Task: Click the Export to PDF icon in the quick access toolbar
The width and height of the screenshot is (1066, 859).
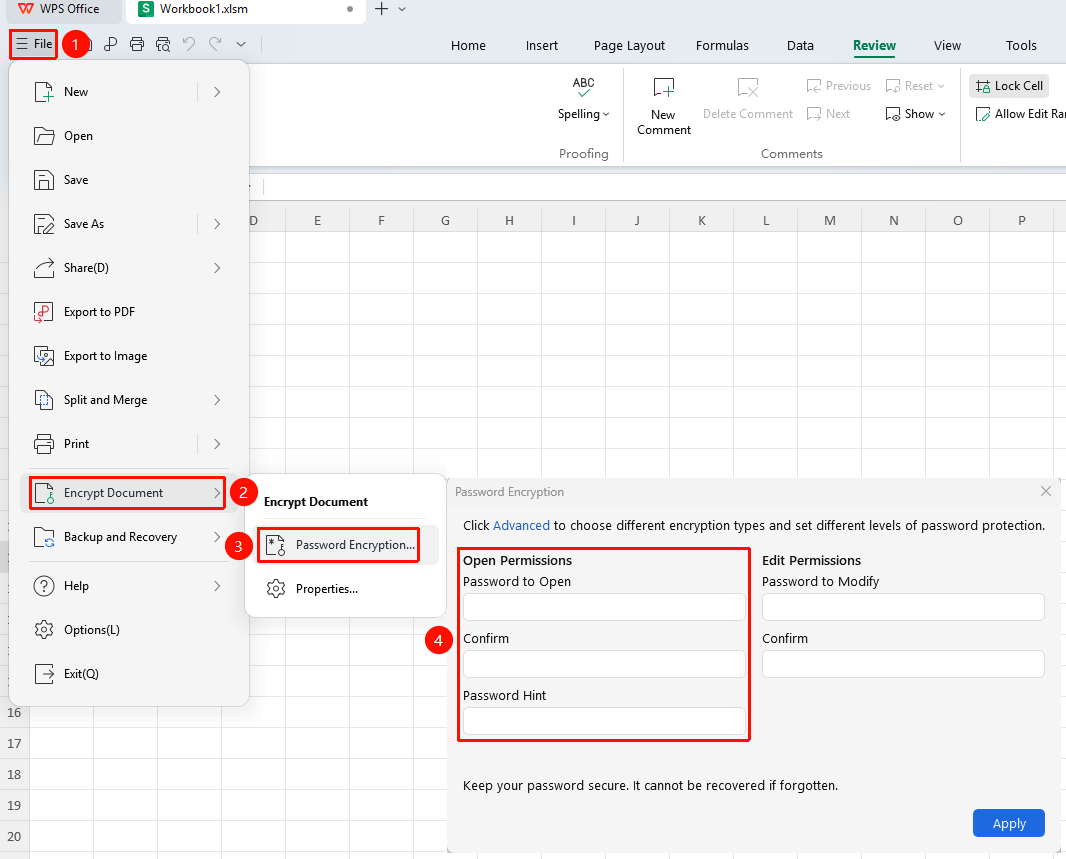Action: 110,44
